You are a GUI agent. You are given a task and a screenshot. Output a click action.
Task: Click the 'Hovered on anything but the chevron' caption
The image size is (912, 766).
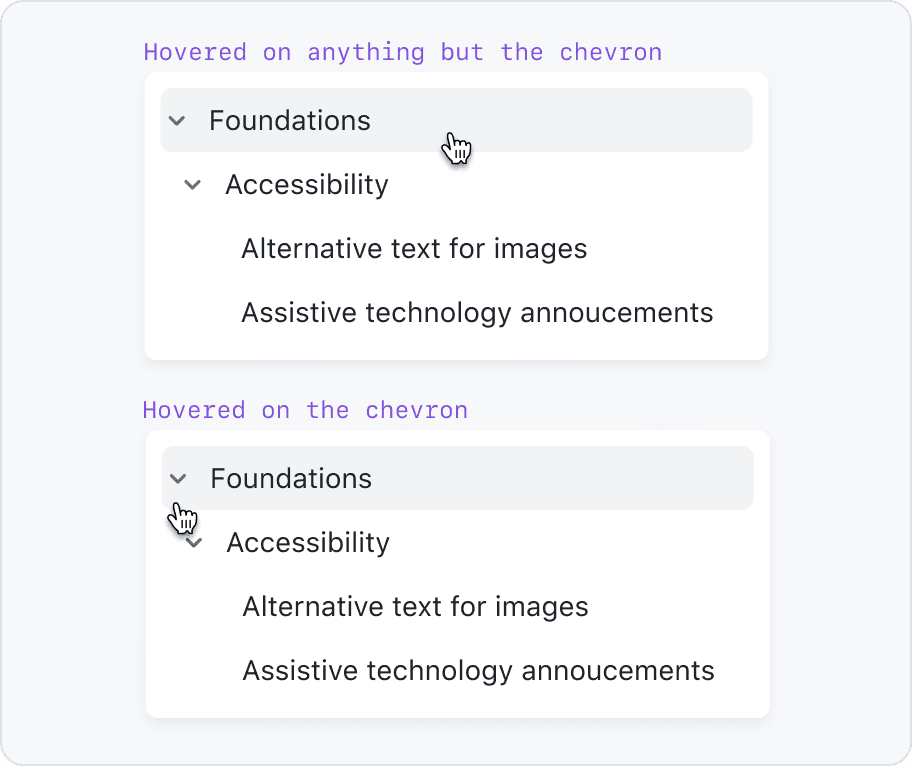(x=403, y=52)
